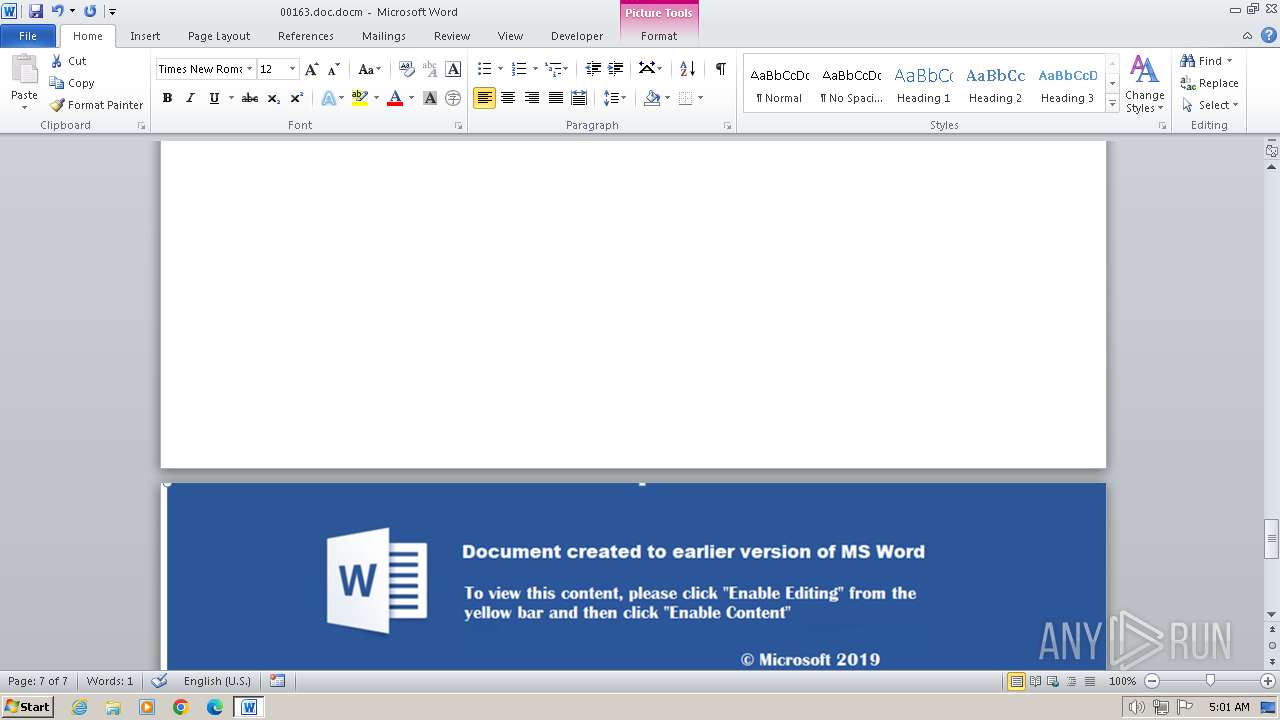
Task: Apply superscript formatting
Action: point(297,98)
